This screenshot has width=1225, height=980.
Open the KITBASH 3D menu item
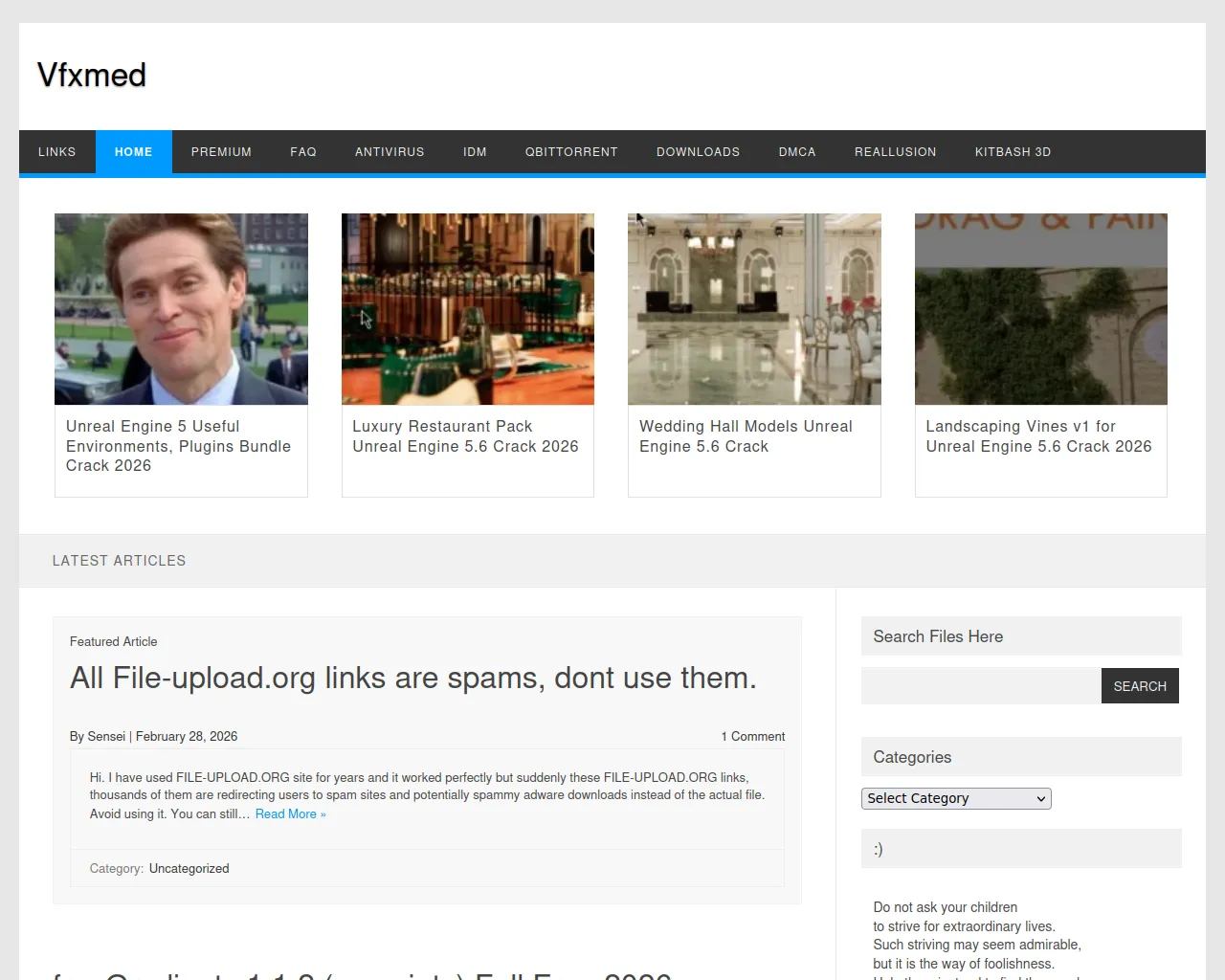click(x=1013, y=151)
